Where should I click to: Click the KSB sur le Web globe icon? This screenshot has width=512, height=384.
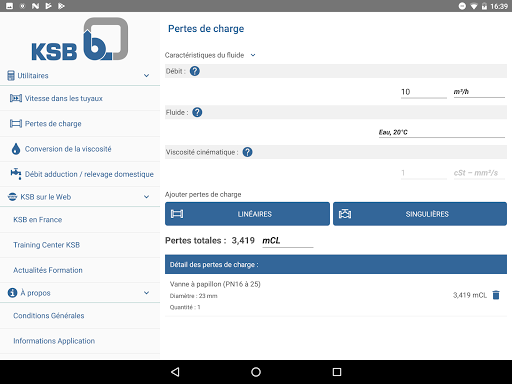tap(12, 197)
